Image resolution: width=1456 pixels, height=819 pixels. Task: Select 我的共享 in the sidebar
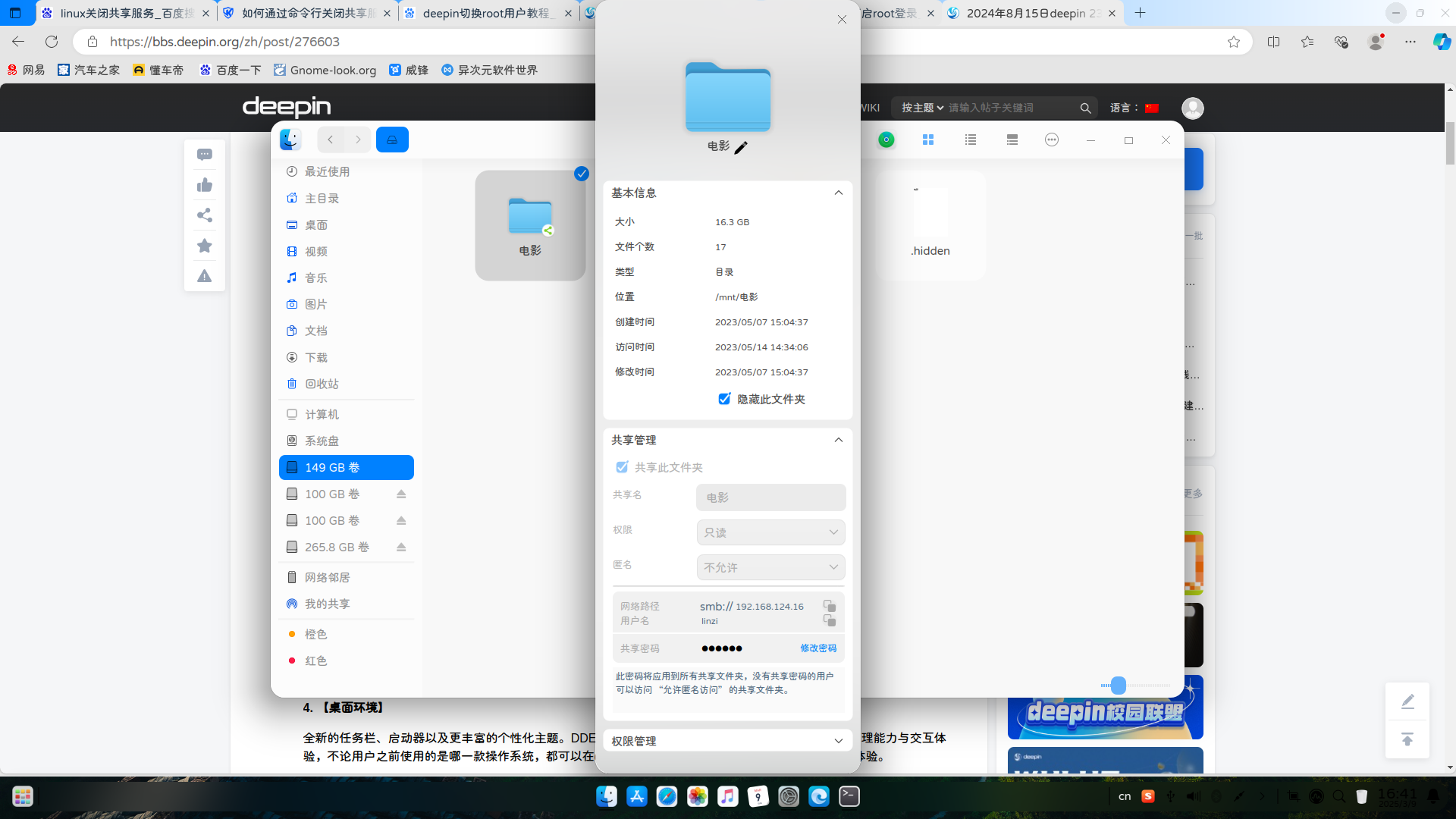point(347,604)
